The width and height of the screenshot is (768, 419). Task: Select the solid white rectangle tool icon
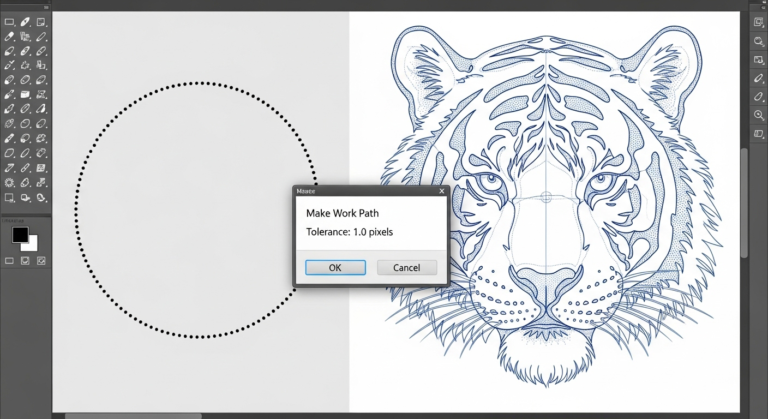[25, 95]
